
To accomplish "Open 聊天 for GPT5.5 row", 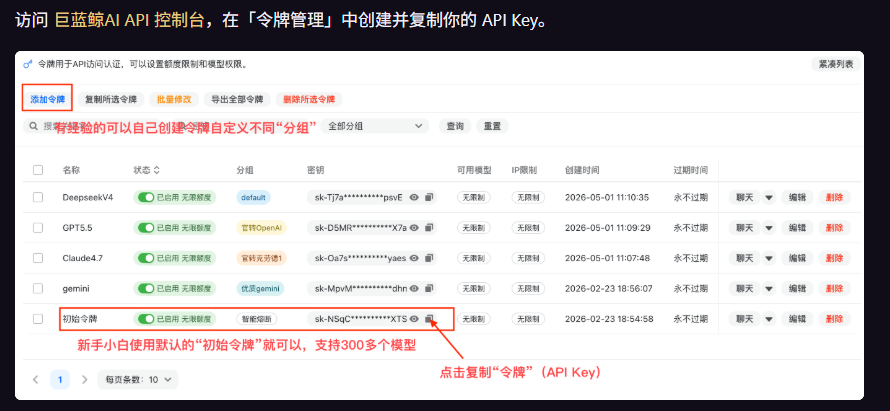I will tap(745, 228).
